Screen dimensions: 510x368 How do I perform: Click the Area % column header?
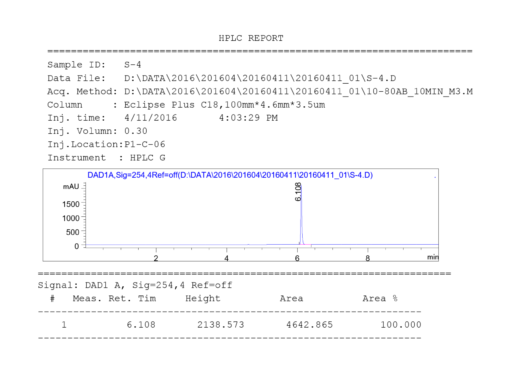pyautogui.click(x=380, y=298)
